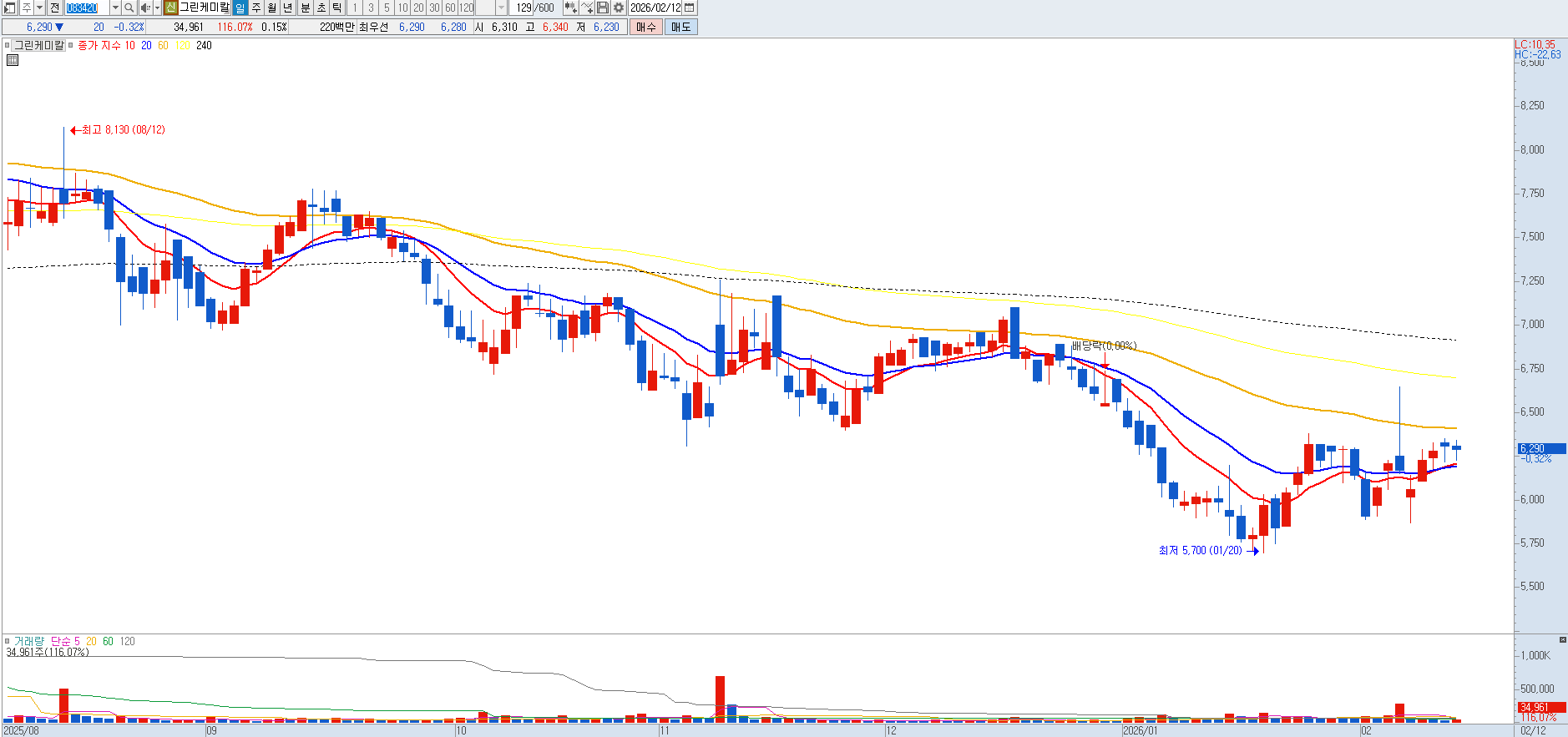
Task: Expand the market type 주 dropdown
Action: 38,8
